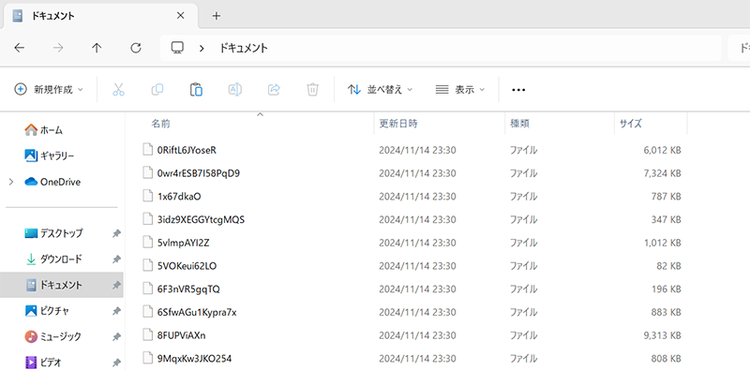
Task: Select file 0wr4rESB7I58PqD9
Action: (198, 173)
